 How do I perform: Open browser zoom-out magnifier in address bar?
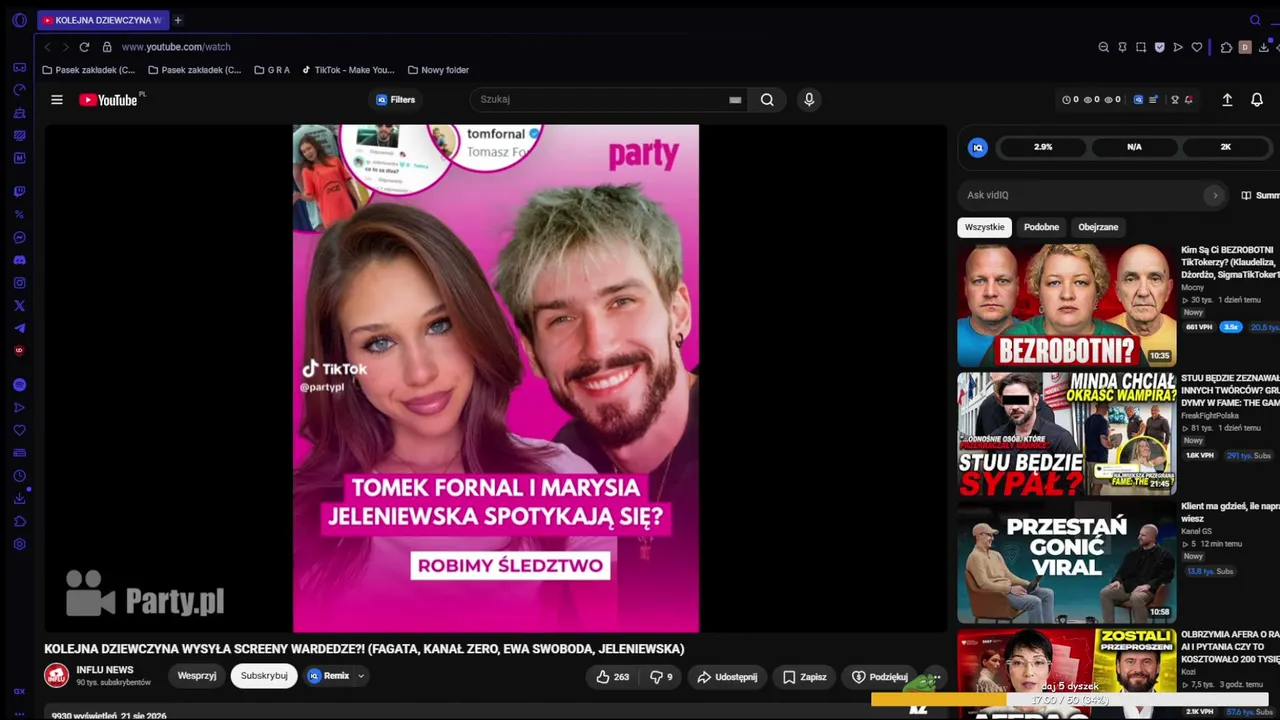[1104, 47]
